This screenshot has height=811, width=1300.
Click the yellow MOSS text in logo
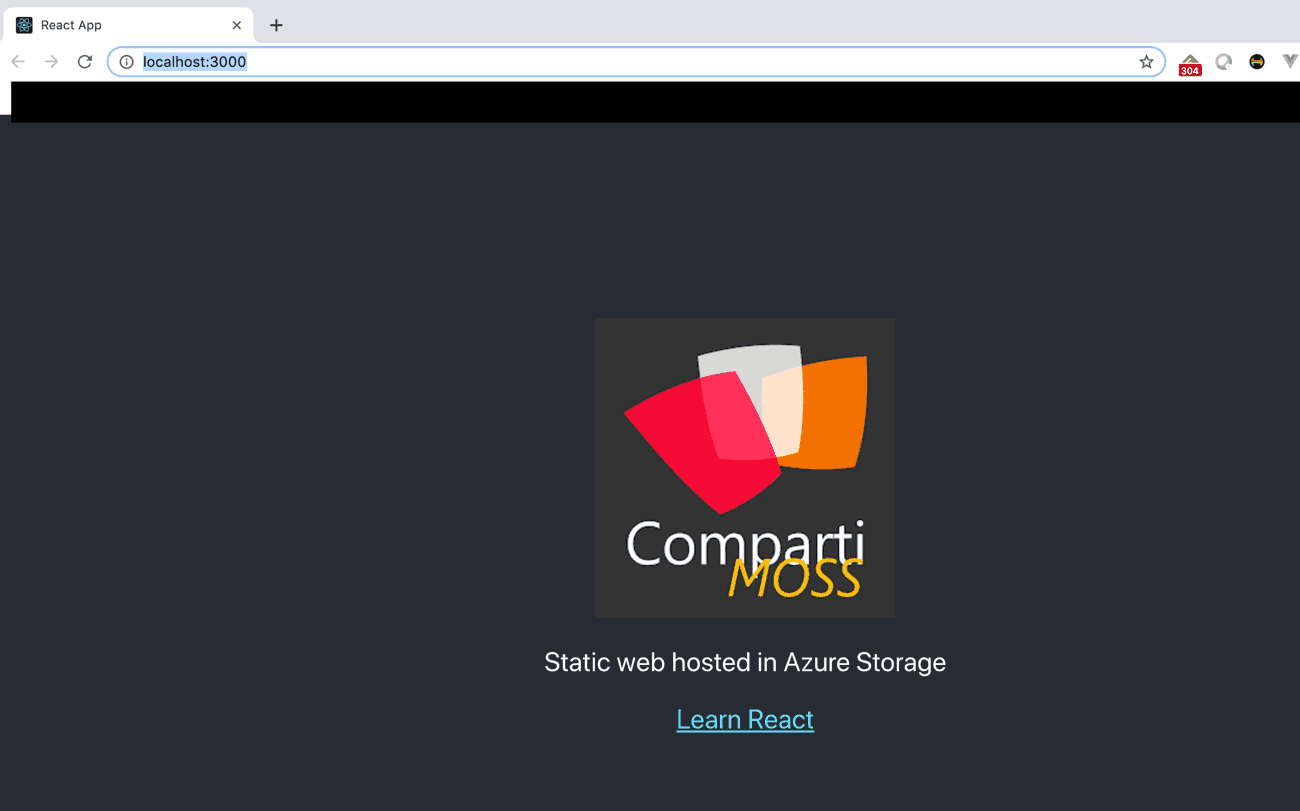(x=795, y=579)
